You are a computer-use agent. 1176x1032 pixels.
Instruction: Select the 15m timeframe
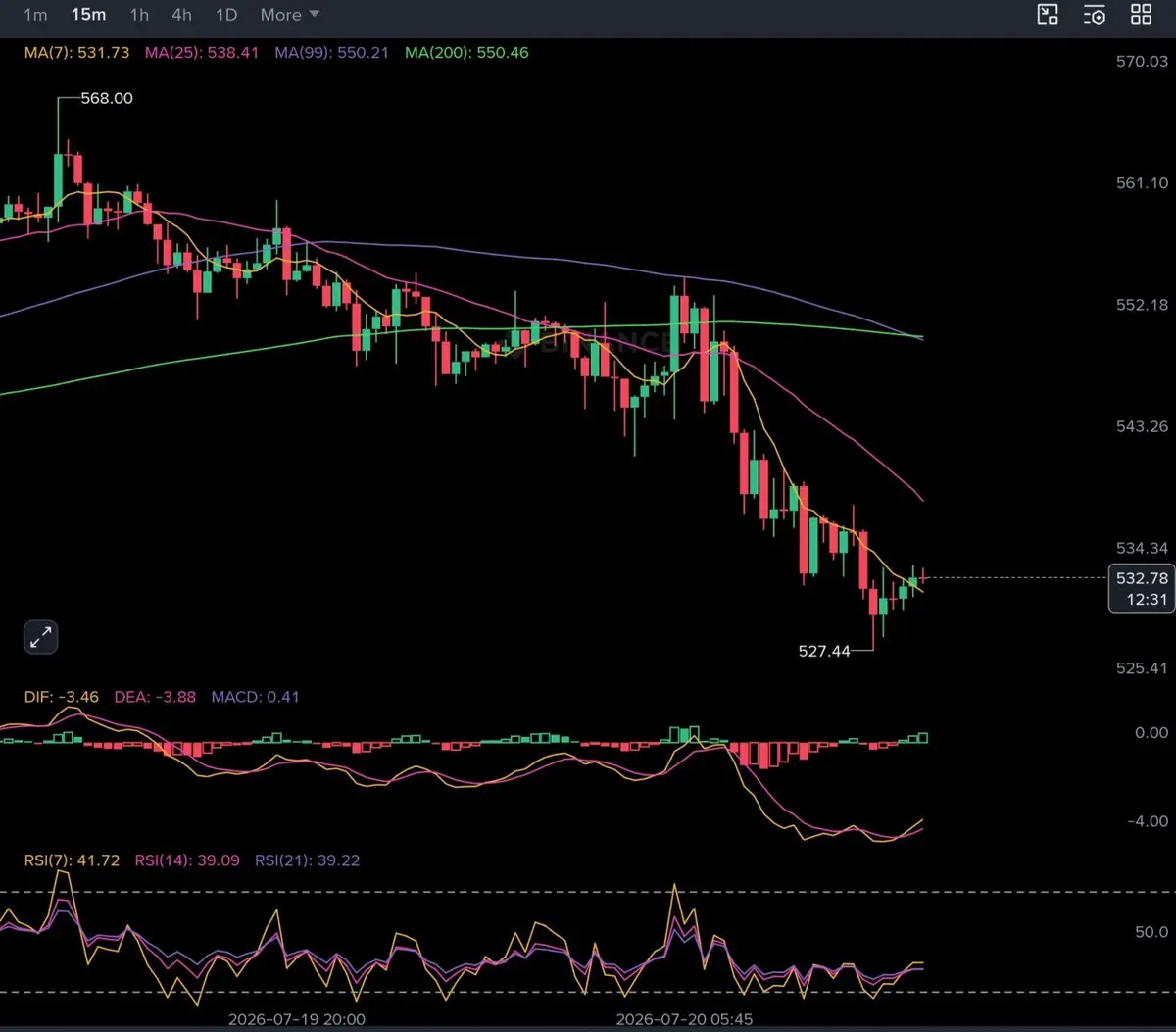[x=88, y=15]
